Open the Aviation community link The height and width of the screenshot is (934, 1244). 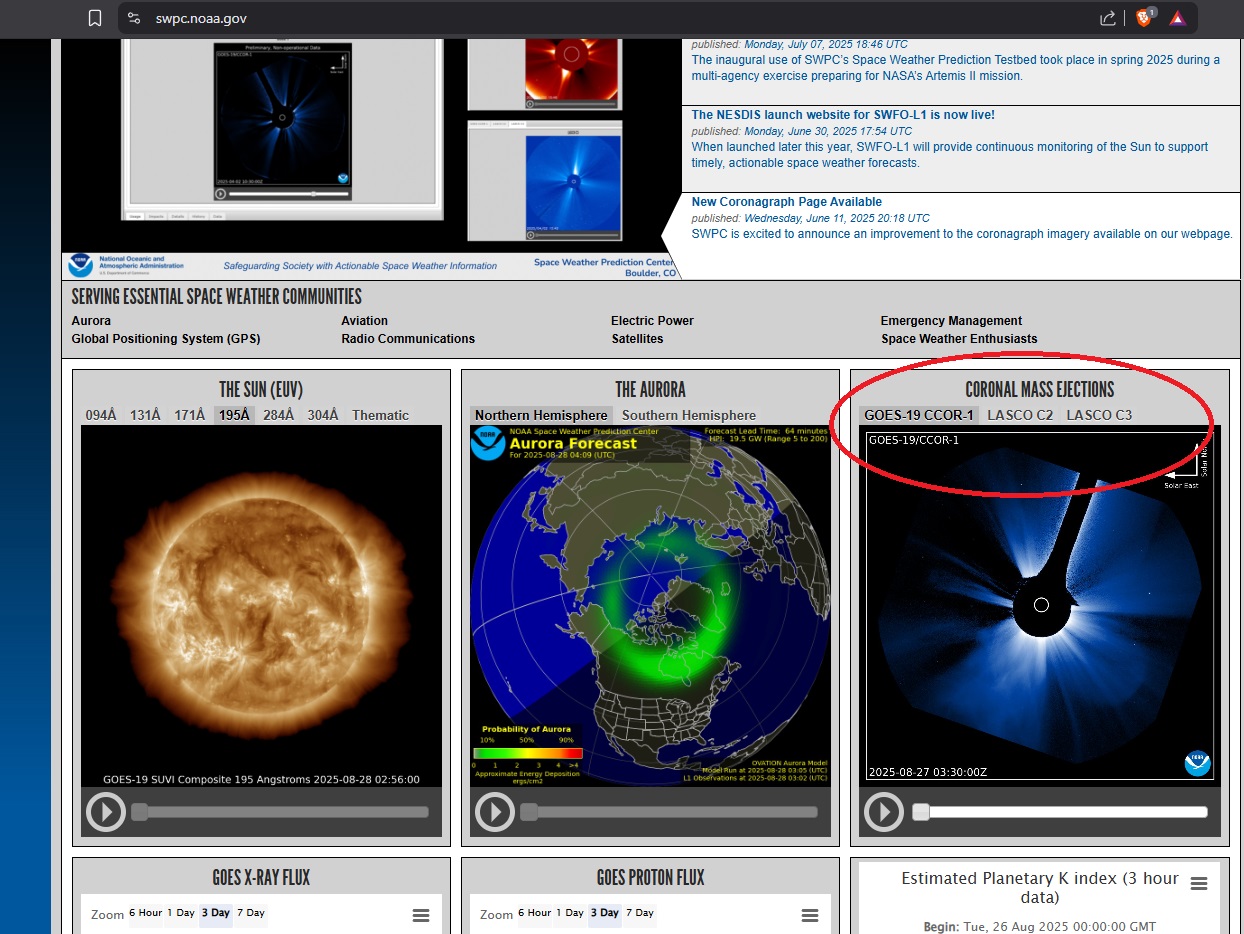[x=364, y=321]
